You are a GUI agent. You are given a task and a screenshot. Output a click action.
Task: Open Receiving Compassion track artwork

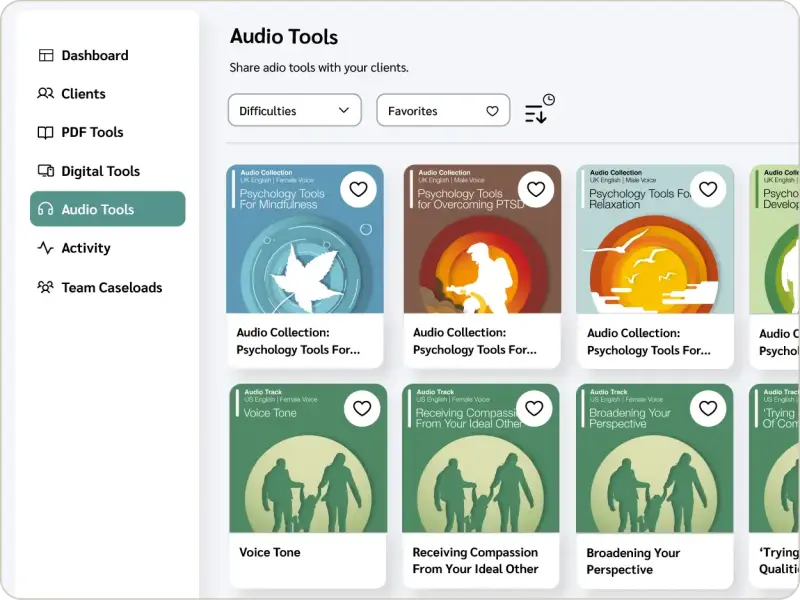481,459
